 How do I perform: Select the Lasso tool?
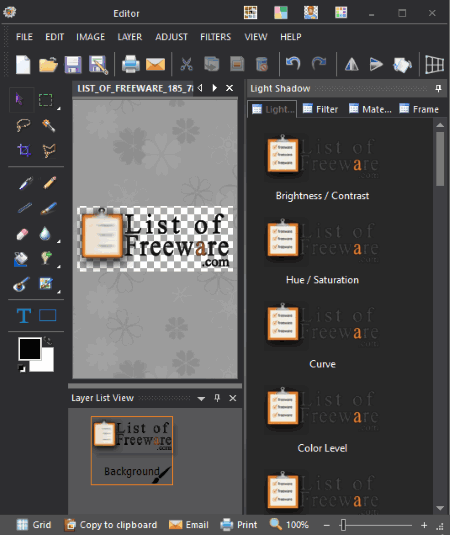coord(23,125)
